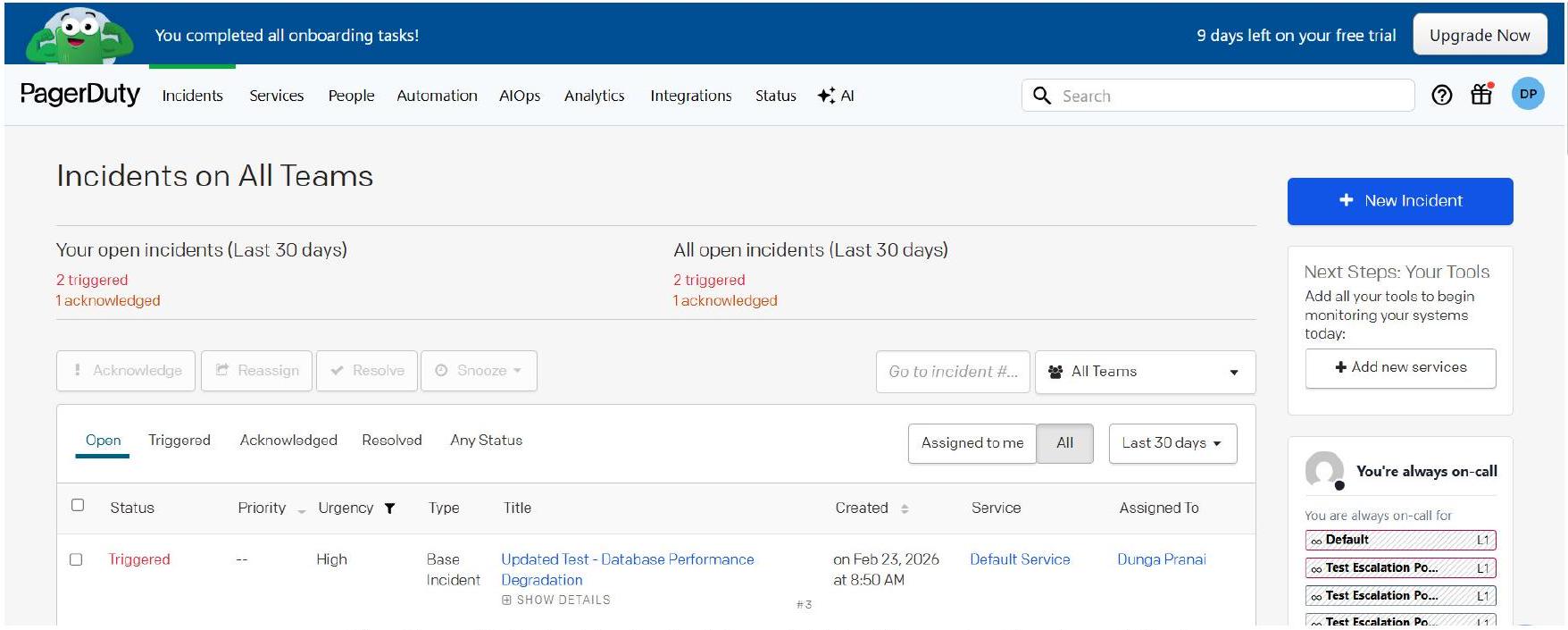Click the search magnifier icon
This screenshot has width=1568, height=630.
coord(1041,96)
